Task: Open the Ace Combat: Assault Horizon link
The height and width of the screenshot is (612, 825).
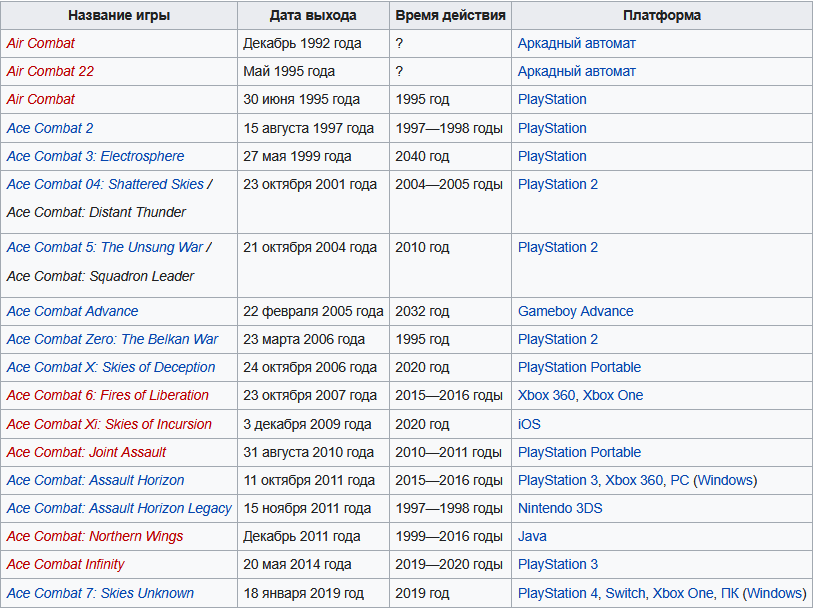Action: coord(95,480)
